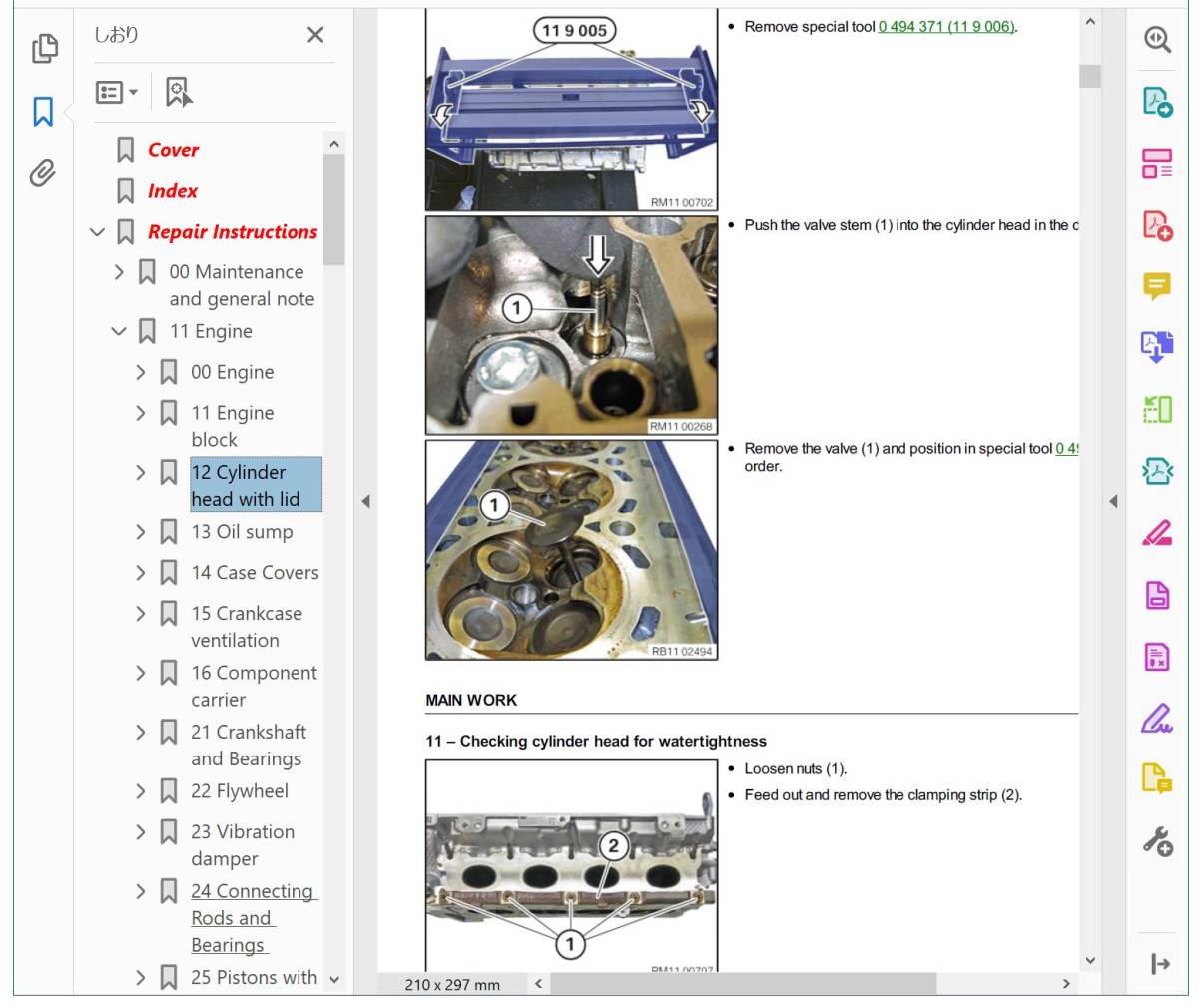Follow the 0 494 371 (11 9 006) link
The height and width of the screenshot is (1008, 1198).
coord(946,27)
